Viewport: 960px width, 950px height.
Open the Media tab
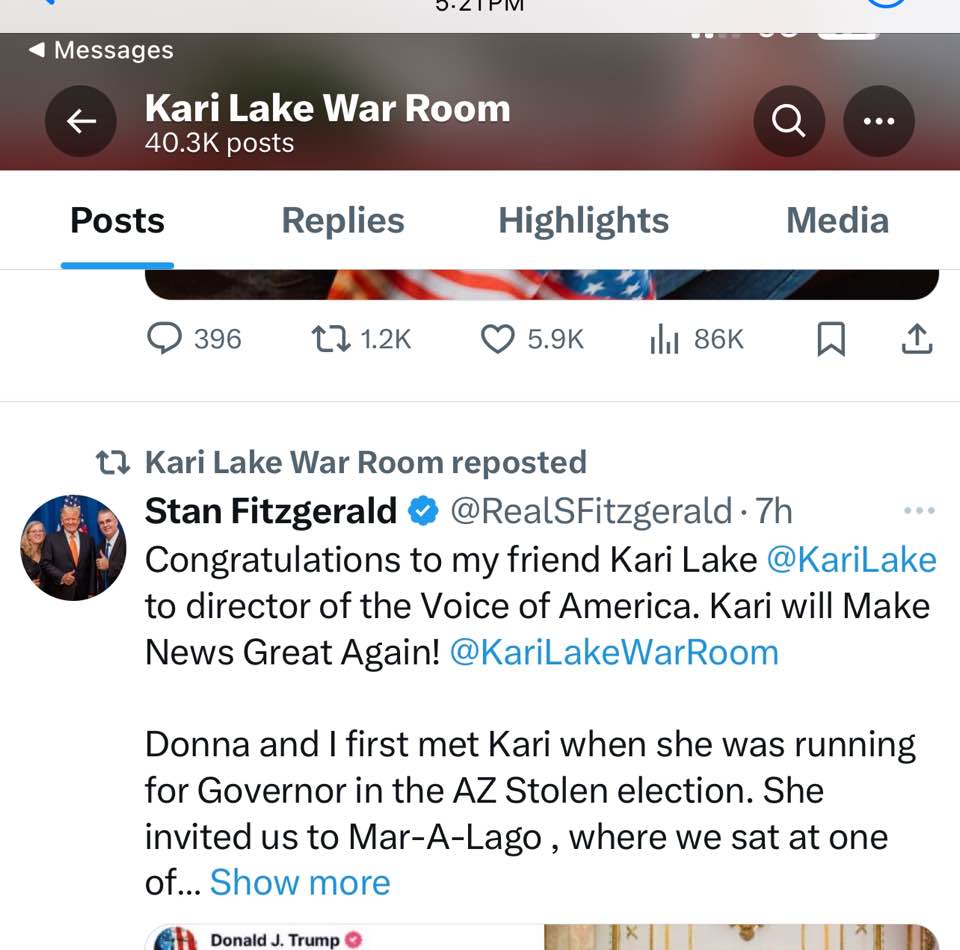[x=837, y=220]
